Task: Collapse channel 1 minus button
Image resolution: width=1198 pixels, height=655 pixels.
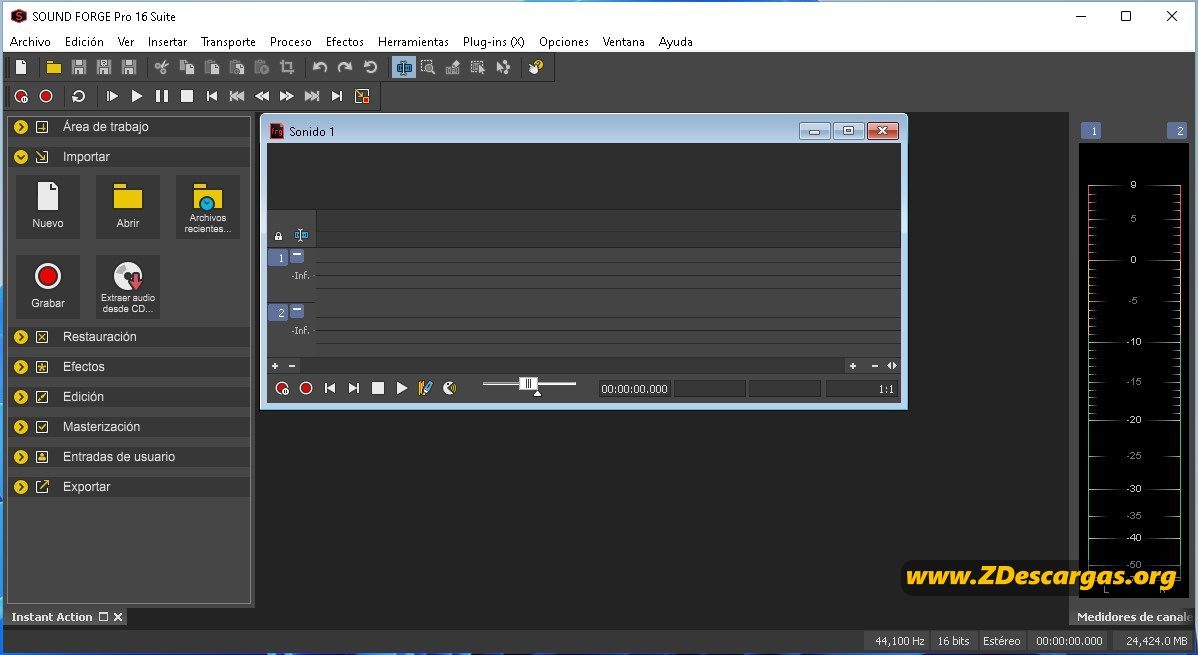Action: point(297,255)
